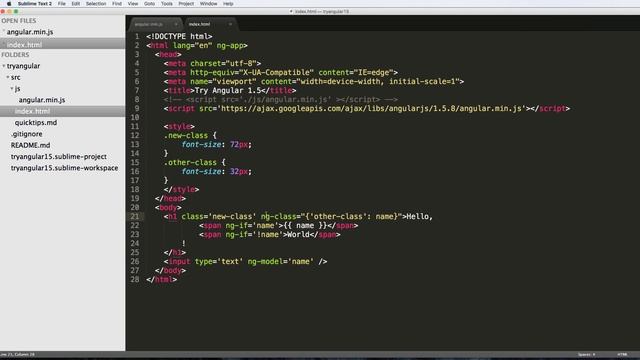Collapse the js folder arrow

[12, 89]
